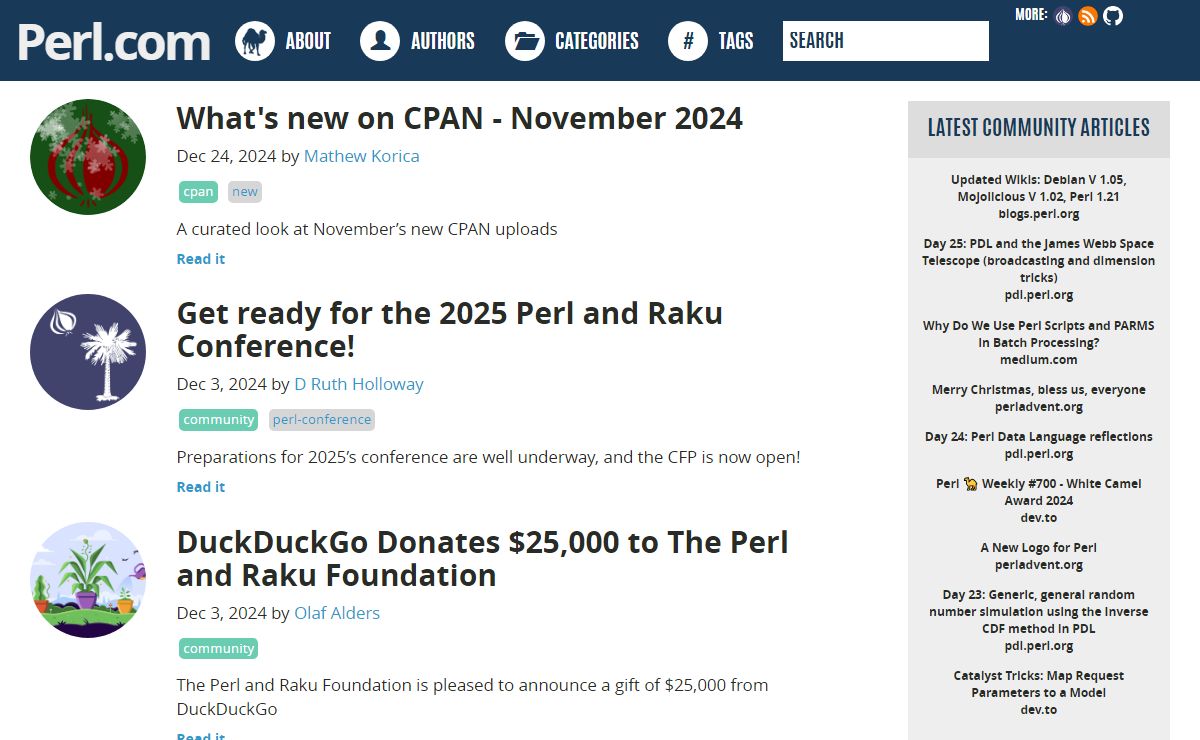Open Day 23: Generic random number simulation article
The height and width of the screenshot is (740, 1200).
pyautogui.click(x=1039, y=612)
